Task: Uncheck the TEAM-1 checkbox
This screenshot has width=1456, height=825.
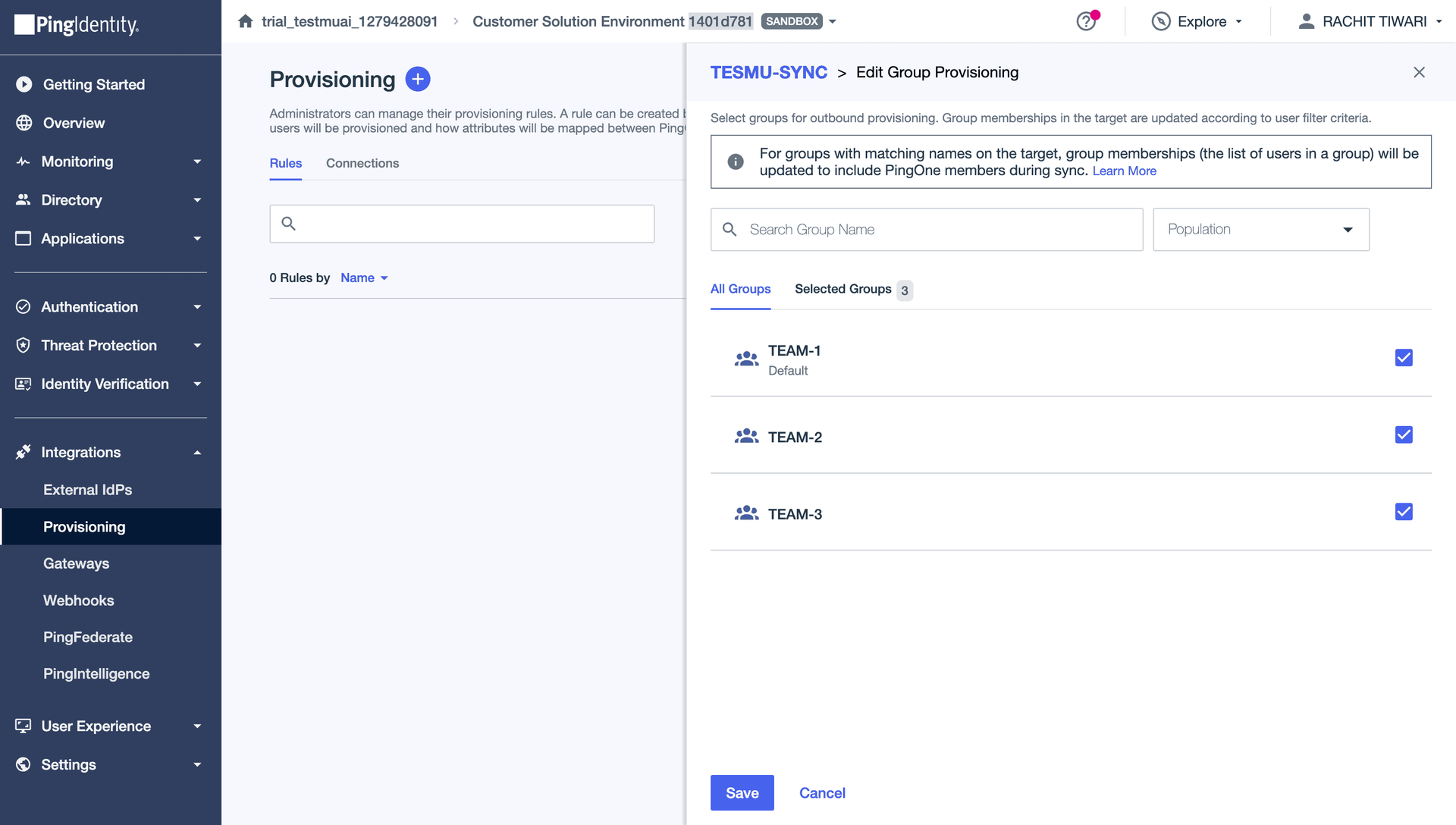Action: pos(1403,358)
